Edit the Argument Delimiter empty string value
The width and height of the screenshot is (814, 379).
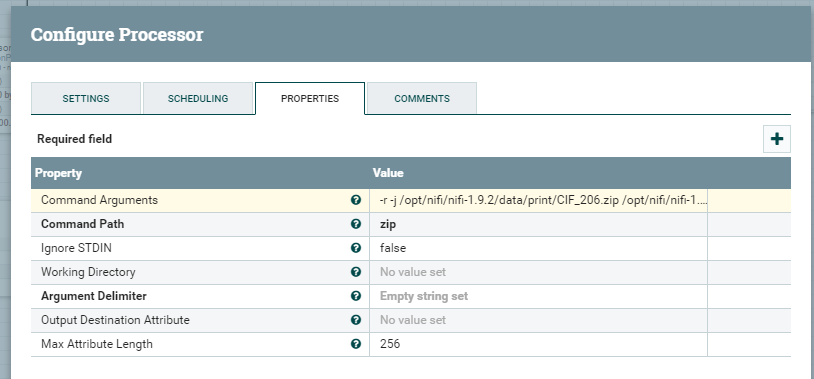tap(538, 296)
